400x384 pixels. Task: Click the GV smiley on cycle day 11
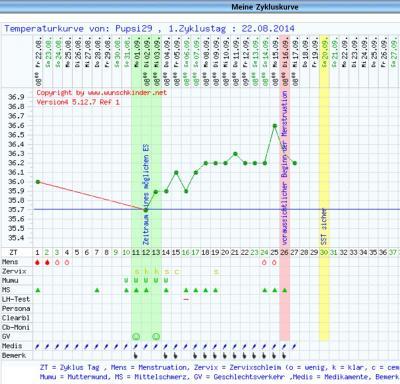[x=136, y=336]
